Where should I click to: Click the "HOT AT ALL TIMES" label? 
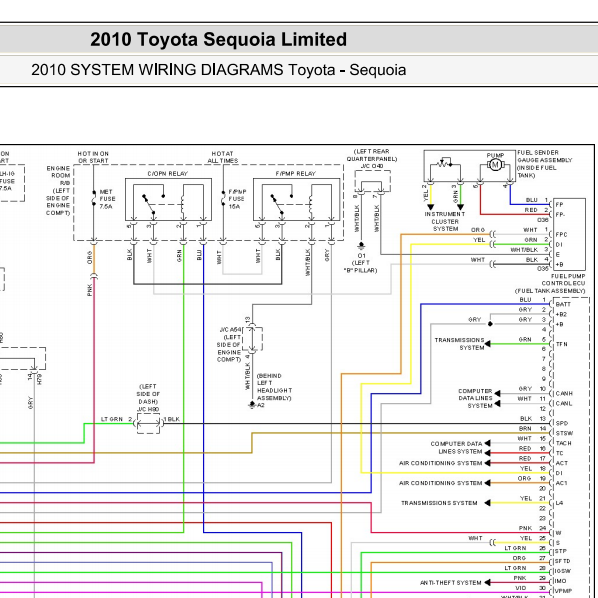222,157
